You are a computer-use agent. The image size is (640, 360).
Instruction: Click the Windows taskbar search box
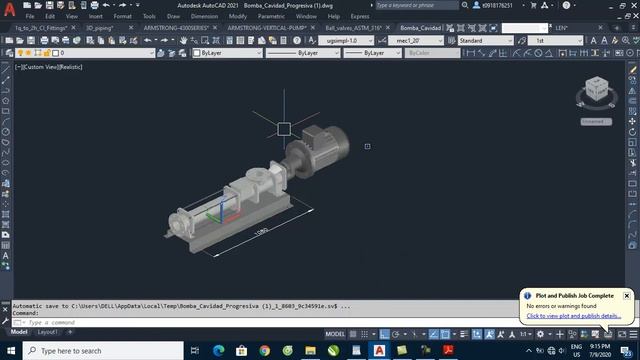click(103, 351)
